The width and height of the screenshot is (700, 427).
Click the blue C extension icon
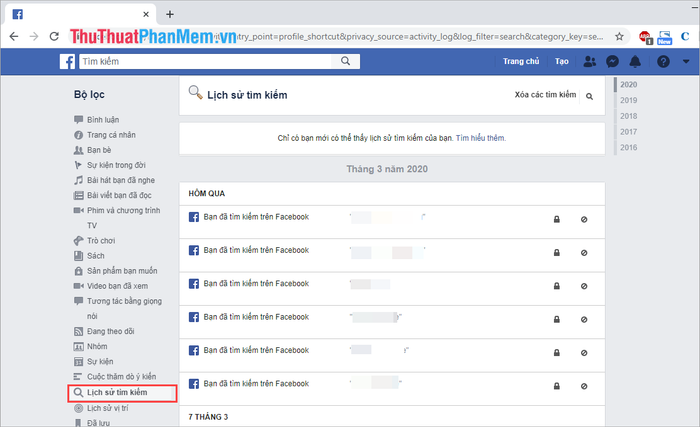(685, 37)
